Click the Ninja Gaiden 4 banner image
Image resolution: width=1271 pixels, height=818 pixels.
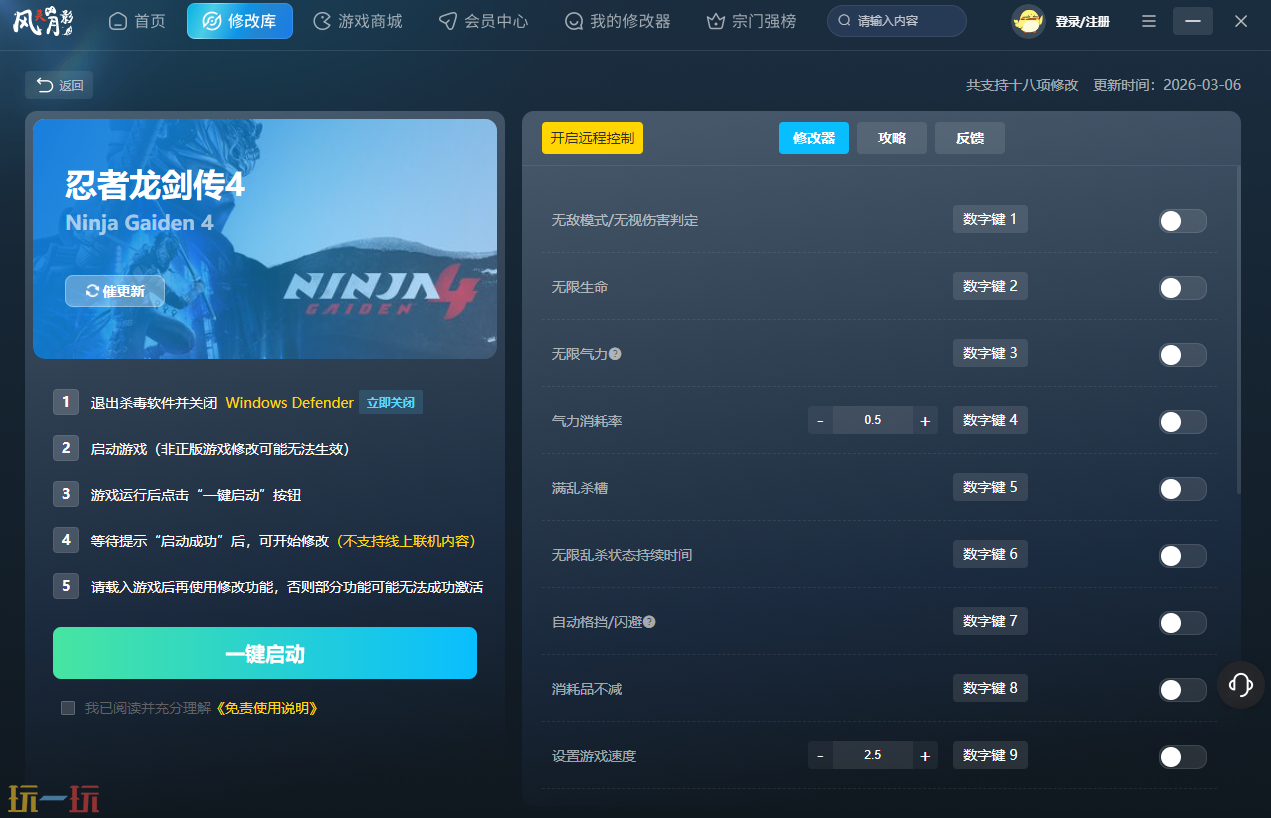point(265,238)
